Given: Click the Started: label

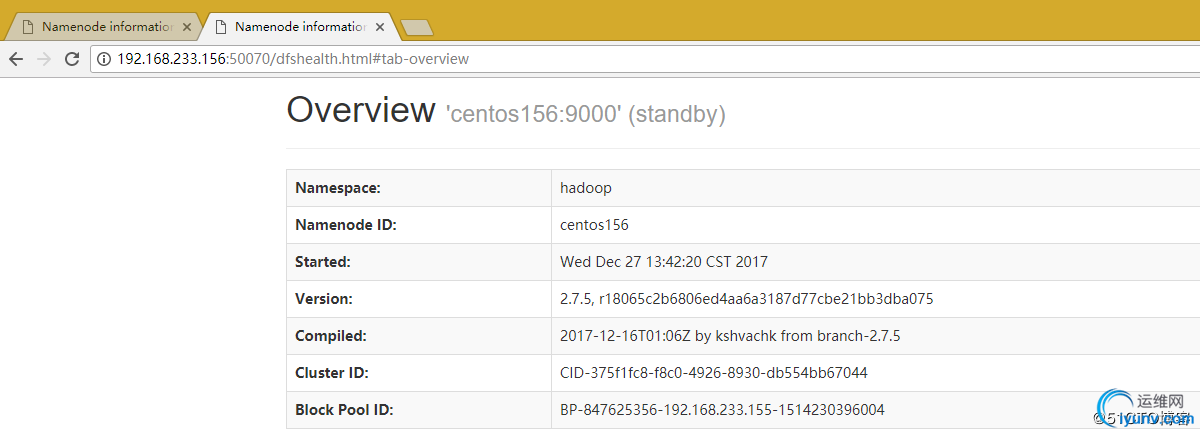Looking at the screenshot, I should coord(322,262).
